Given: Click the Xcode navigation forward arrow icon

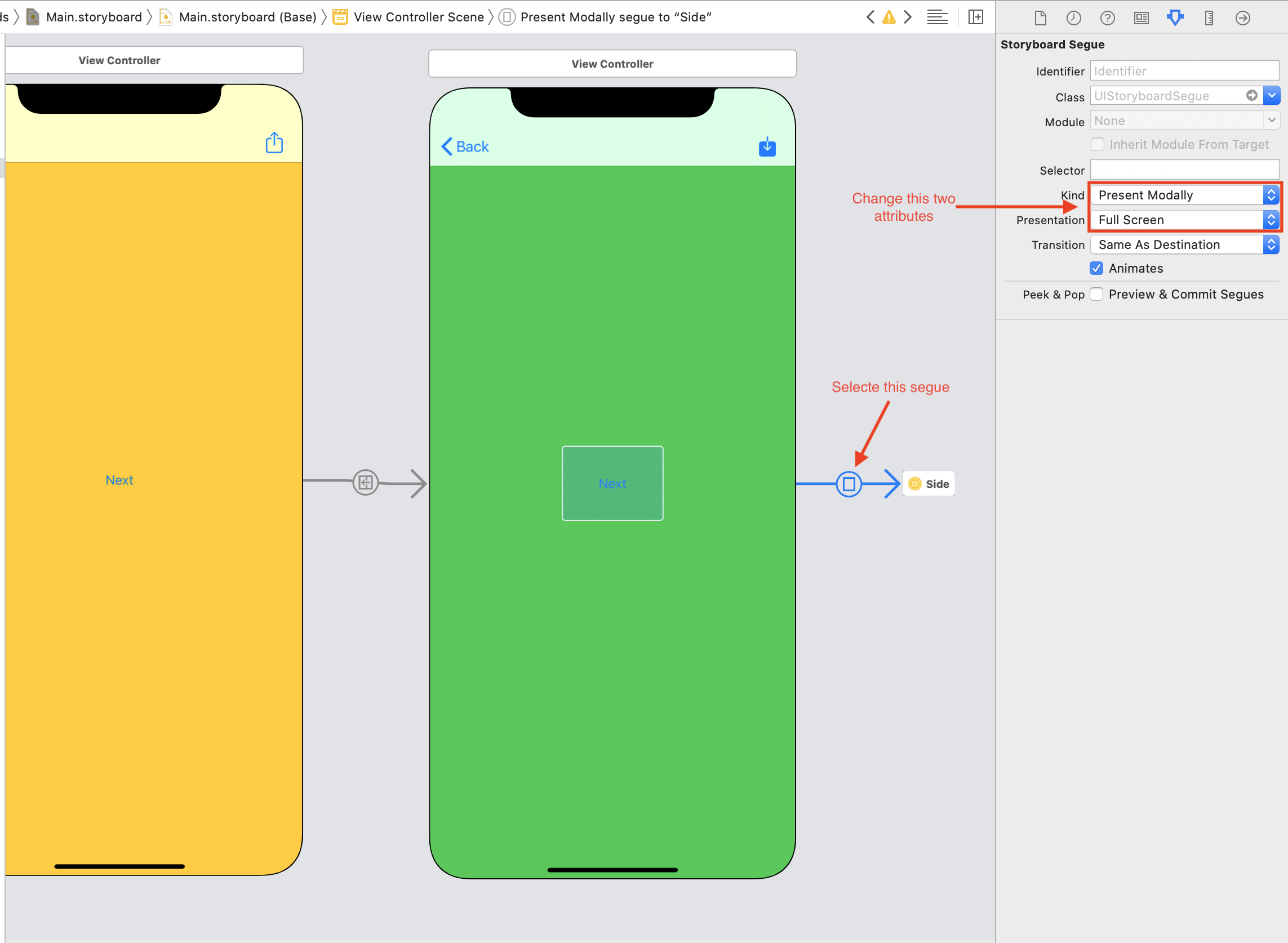Looking at the screenshot, I should pyautogui.click(x=907, y=16).
